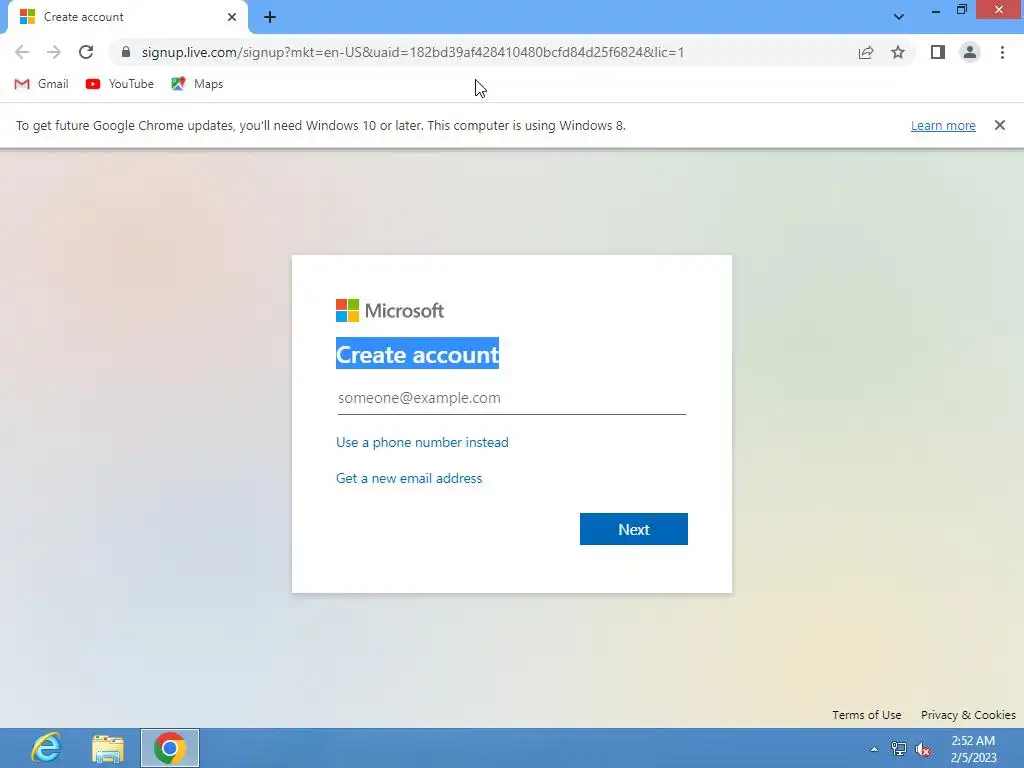Focus the email address input field

pos(511,398)
